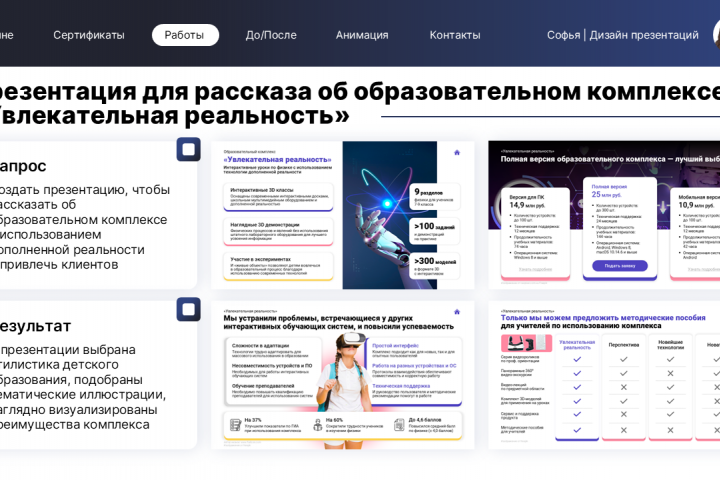Click the report icon beside «До 4,6 баллов»
This screenshot has width=720, height=480.
399,425
